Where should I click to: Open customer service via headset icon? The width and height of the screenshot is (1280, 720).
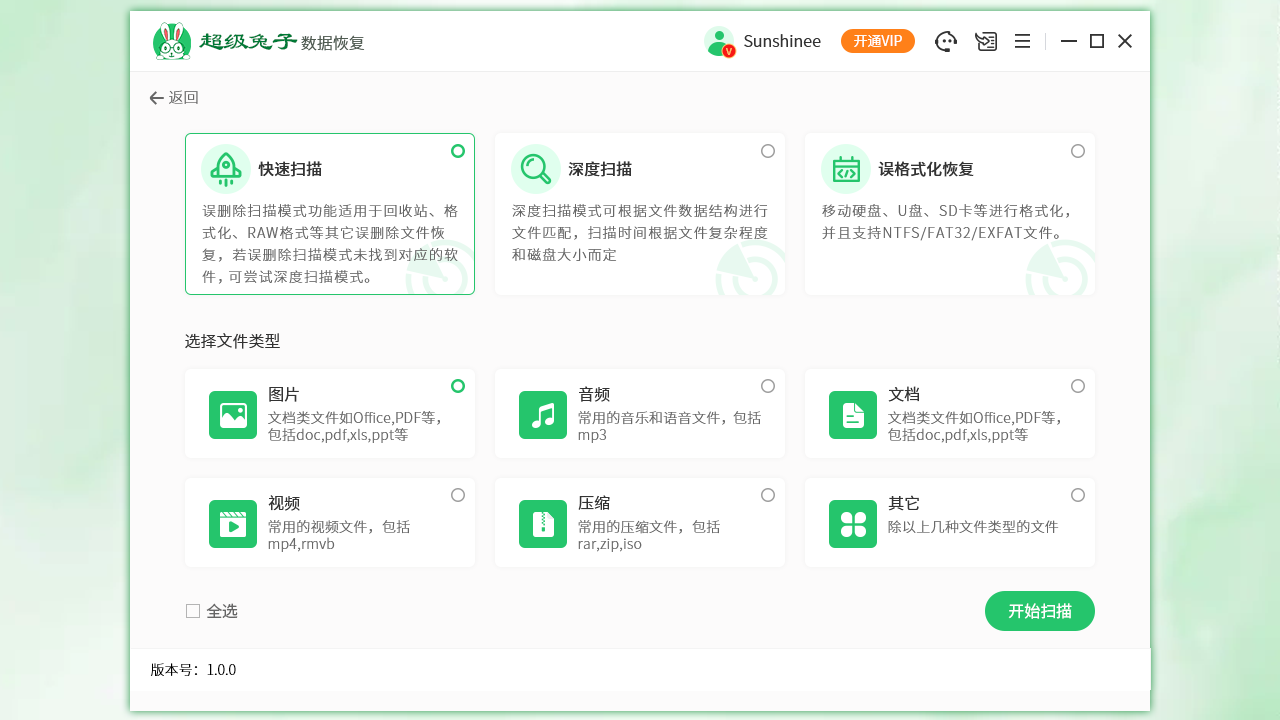(946, 41)
